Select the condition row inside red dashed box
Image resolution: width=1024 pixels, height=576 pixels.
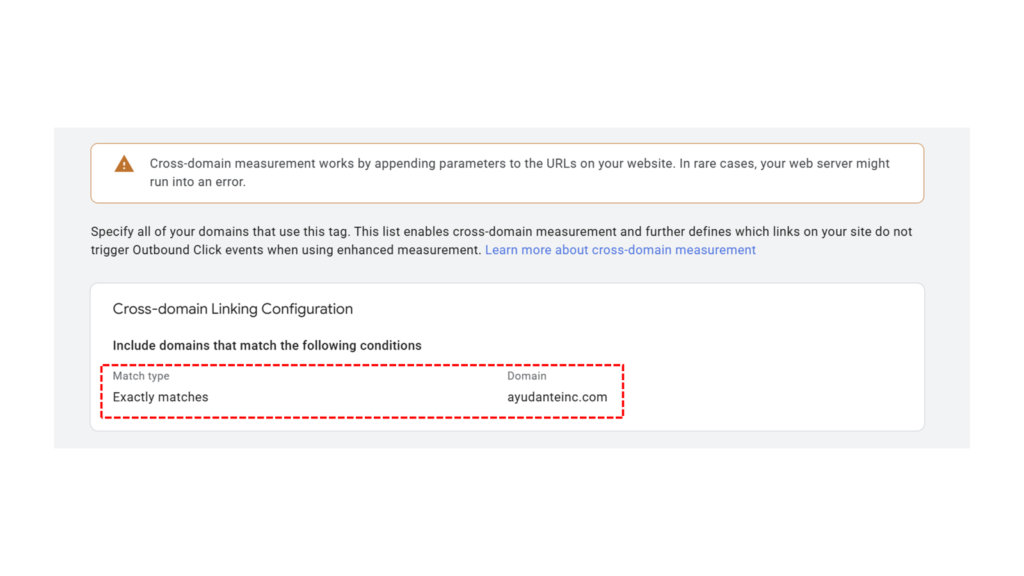pos(362,391)
